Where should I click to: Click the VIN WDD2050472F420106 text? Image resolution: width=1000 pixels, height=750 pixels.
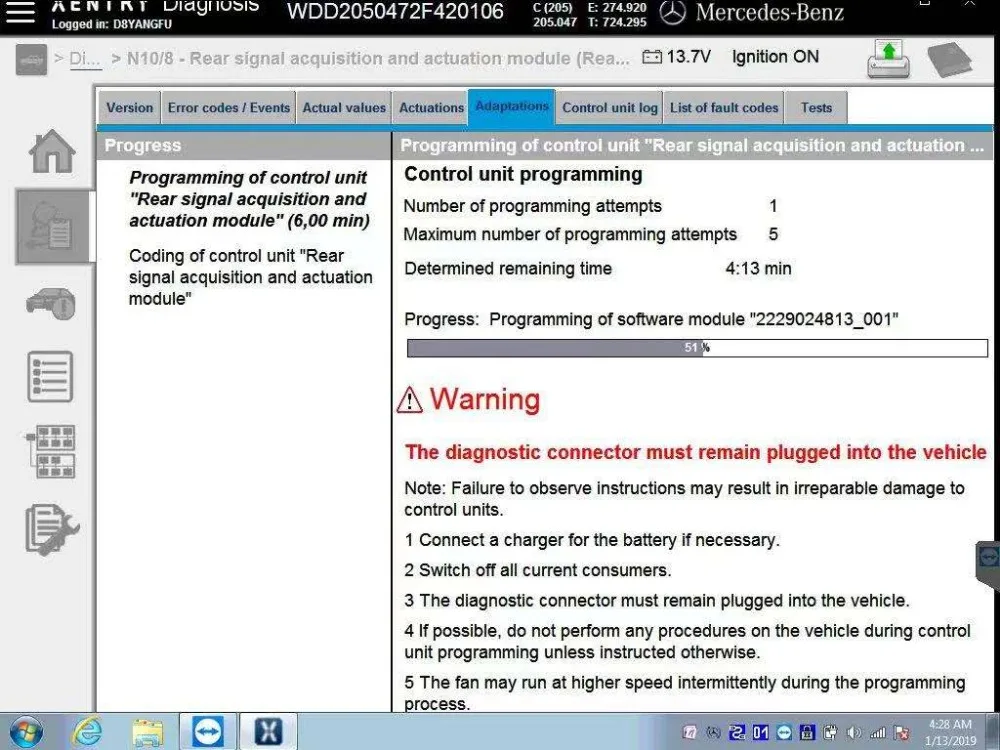[395, 11]
